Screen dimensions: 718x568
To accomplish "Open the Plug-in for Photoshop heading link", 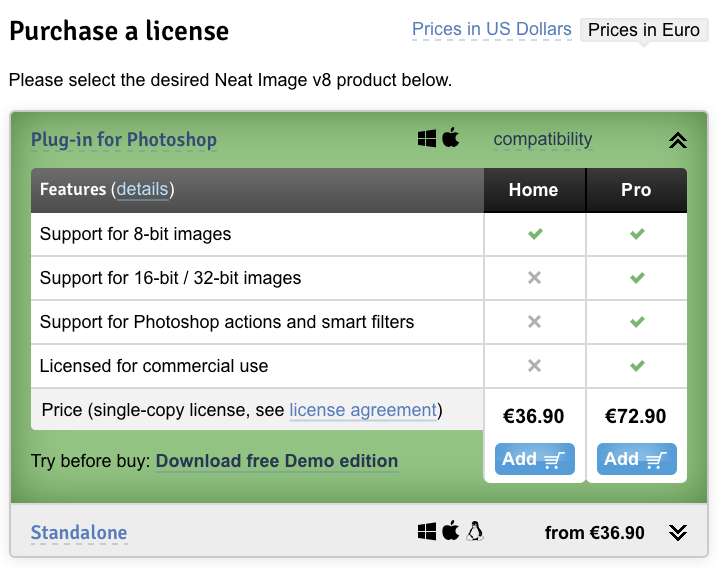I will (x=124, y=140).
